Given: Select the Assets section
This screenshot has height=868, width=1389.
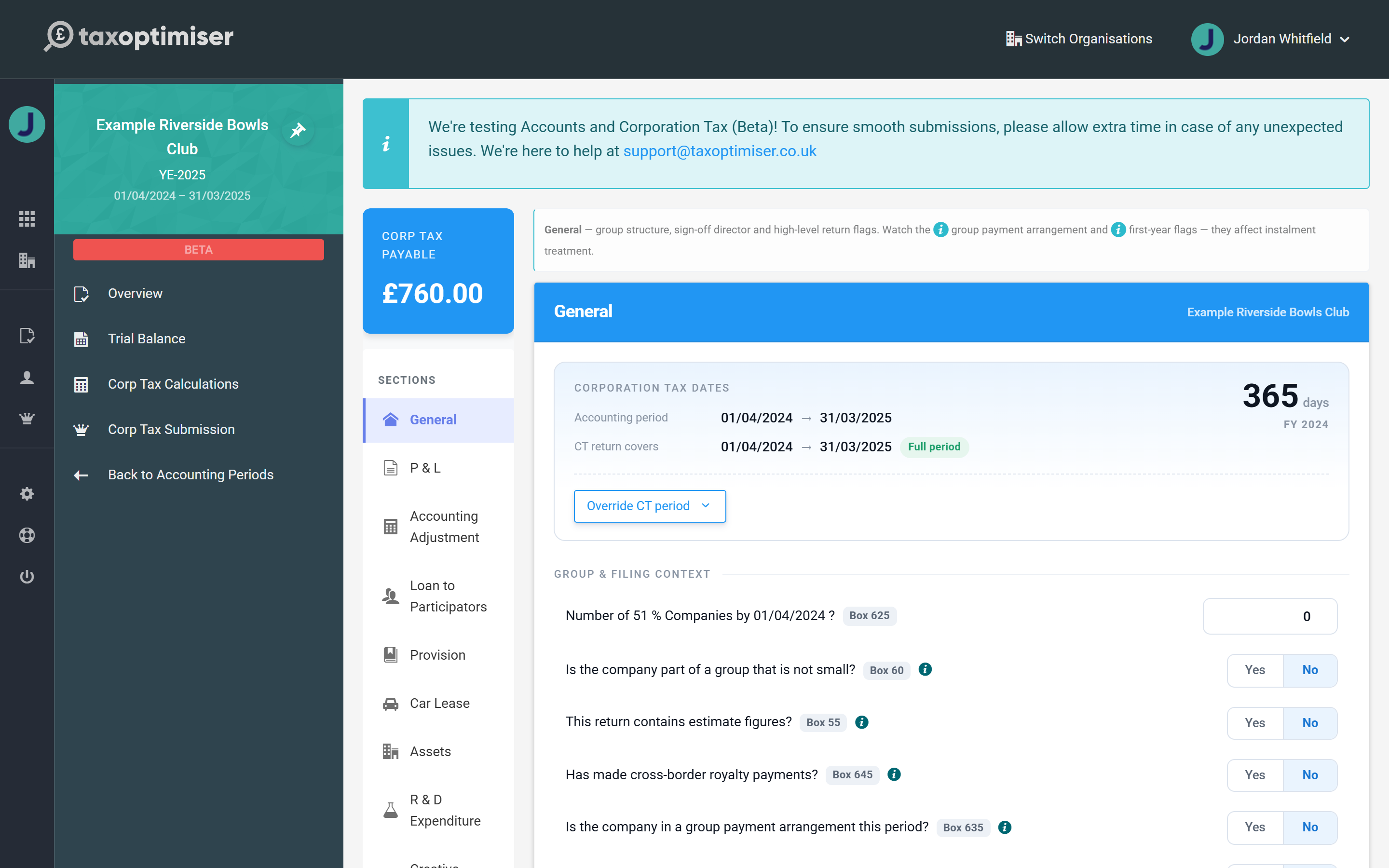Looking at the screenshot, I should point(438,751).
